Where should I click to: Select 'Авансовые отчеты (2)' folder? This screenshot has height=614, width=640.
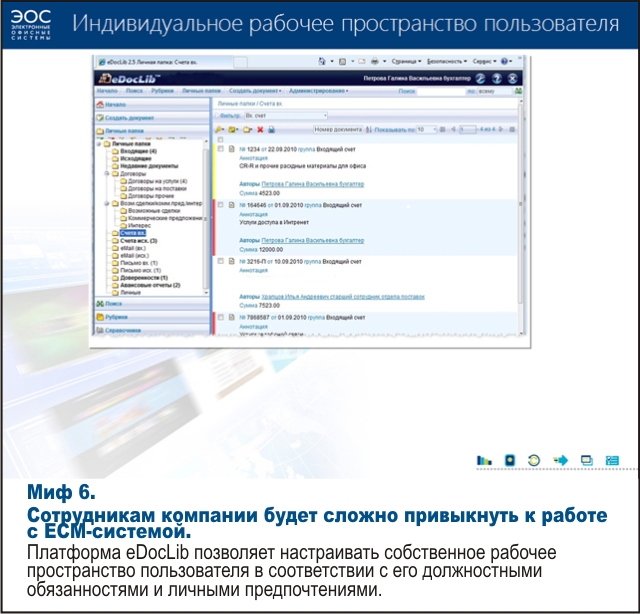click(150, 285)
